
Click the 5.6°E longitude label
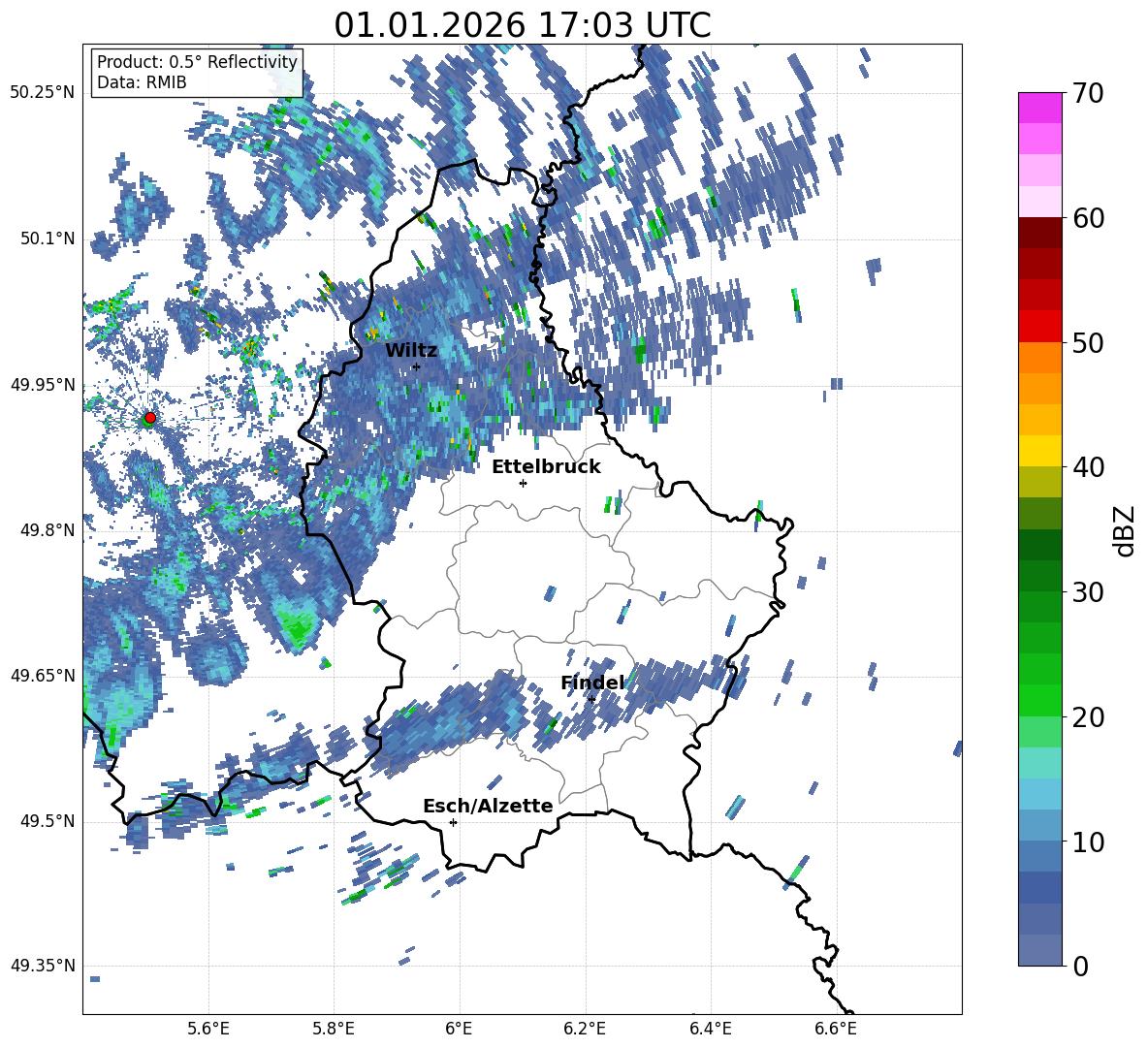(208, 1029)
